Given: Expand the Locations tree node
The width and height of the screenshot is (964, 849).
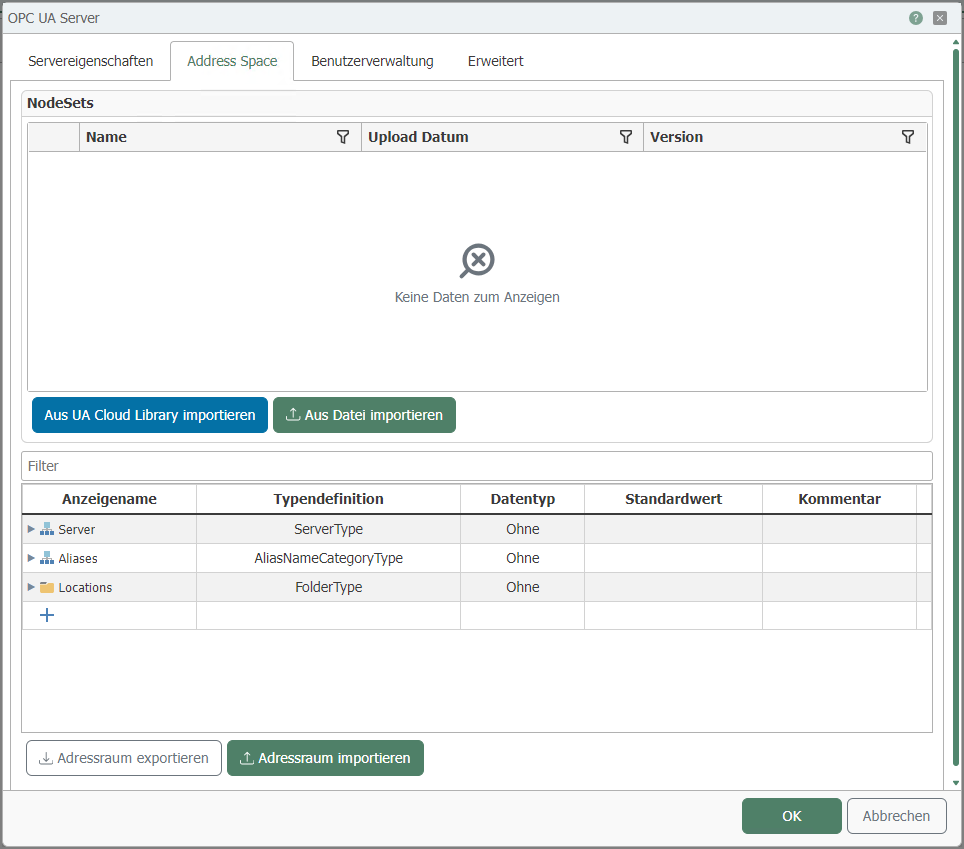Looking at the screenshot, I should pos(31,587).
